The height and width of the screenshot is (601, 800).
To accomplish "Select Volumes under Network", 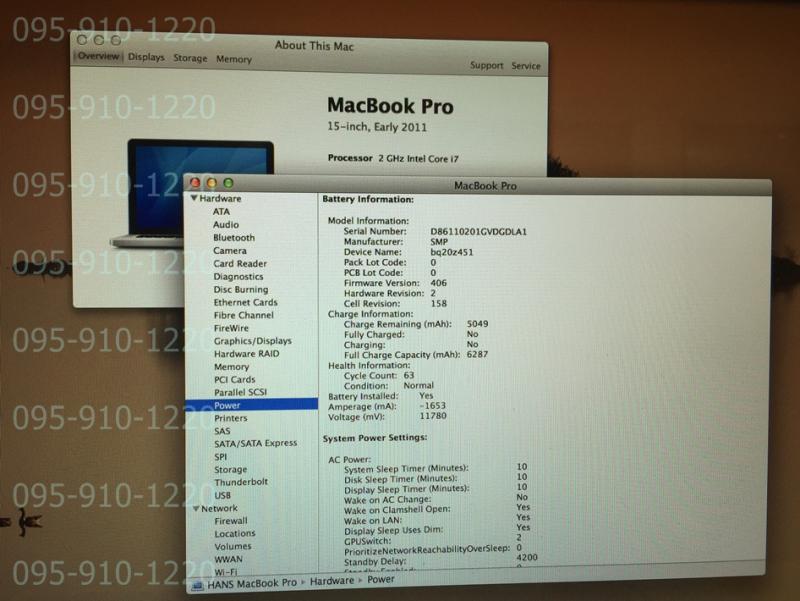I will (233, 546).
